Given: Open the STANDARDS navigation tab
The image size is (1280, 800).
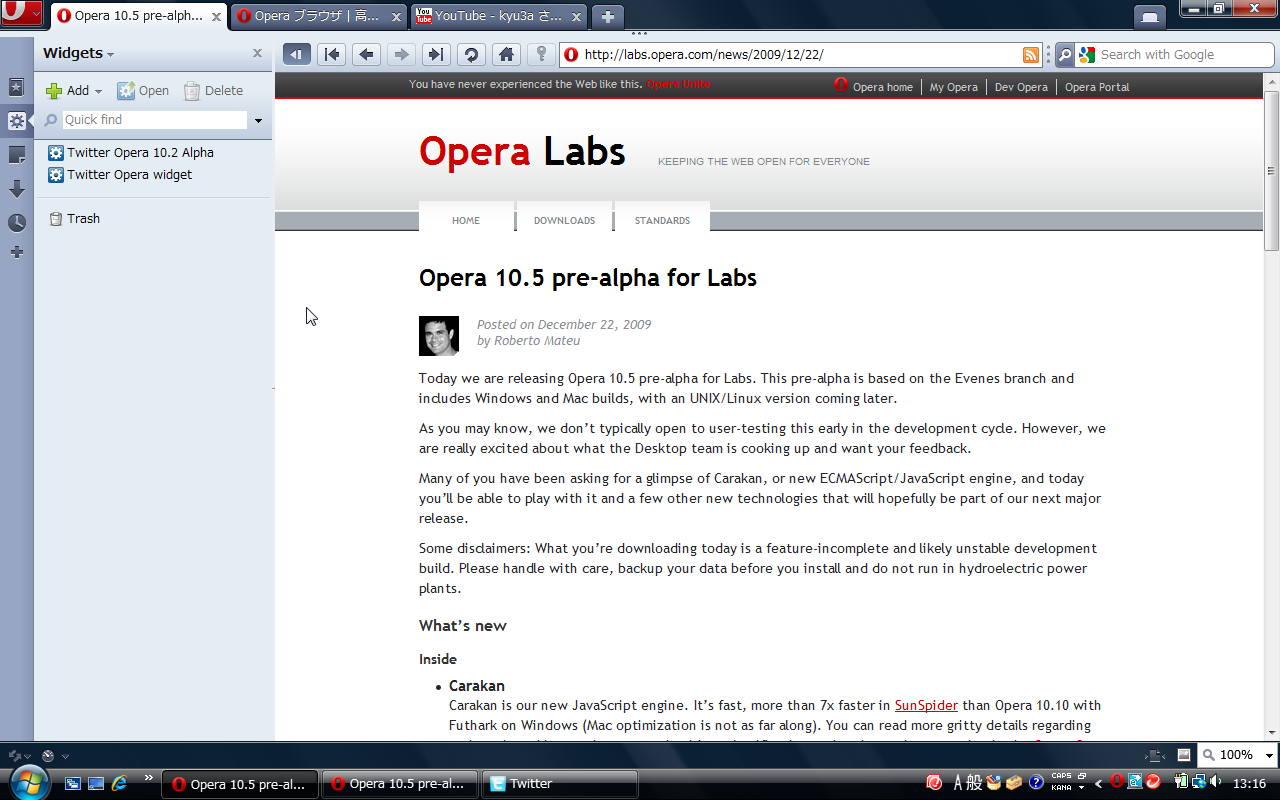Looking at the screenshot, I should tap(662, 219).
